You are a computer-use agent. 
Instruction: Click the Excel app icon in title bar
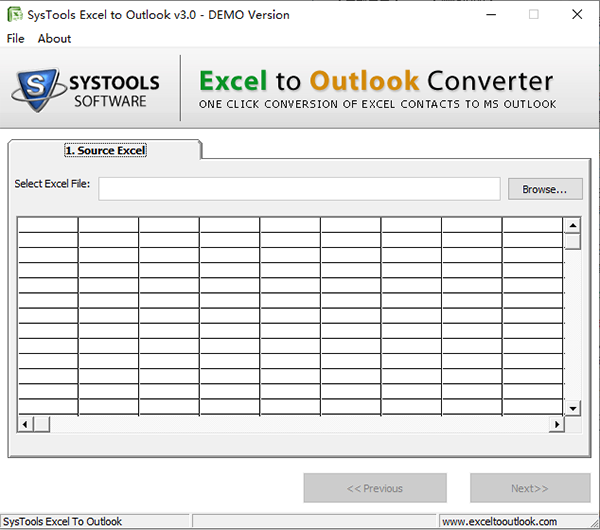tap(15, 15)
